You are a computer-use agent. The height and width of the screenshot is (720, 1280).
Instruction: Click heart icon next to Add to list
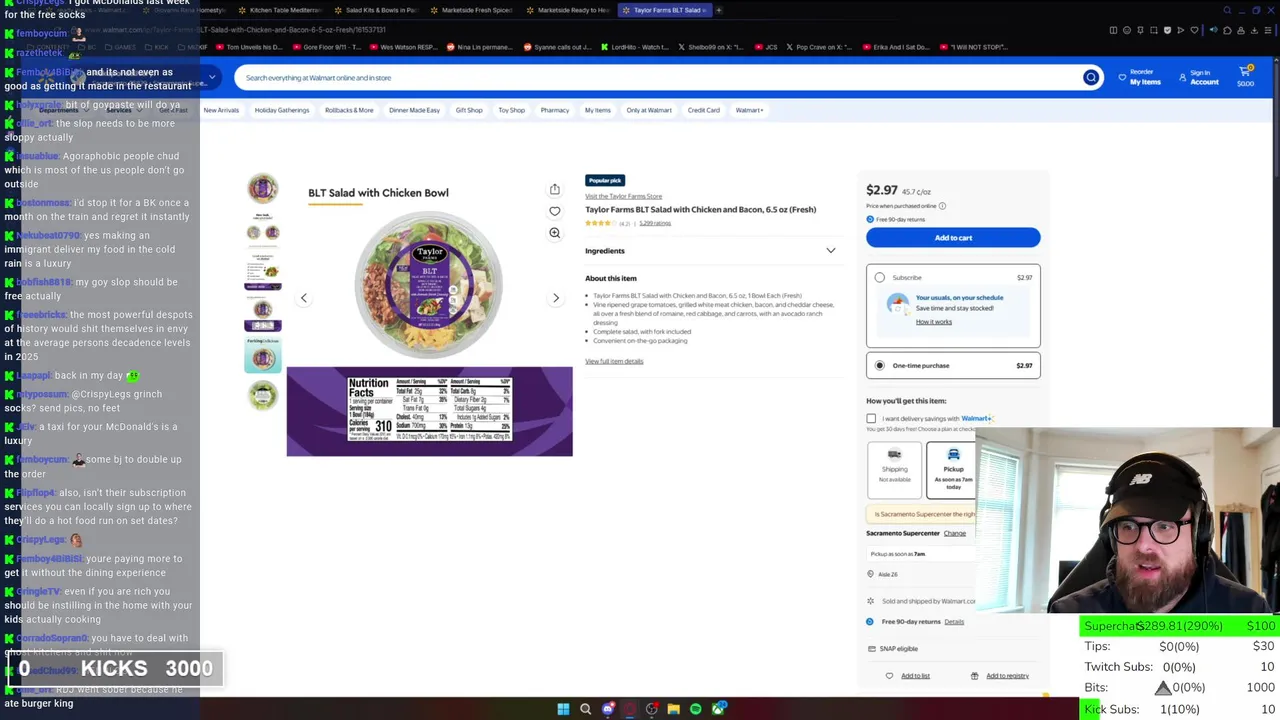[x=889, y=676]
